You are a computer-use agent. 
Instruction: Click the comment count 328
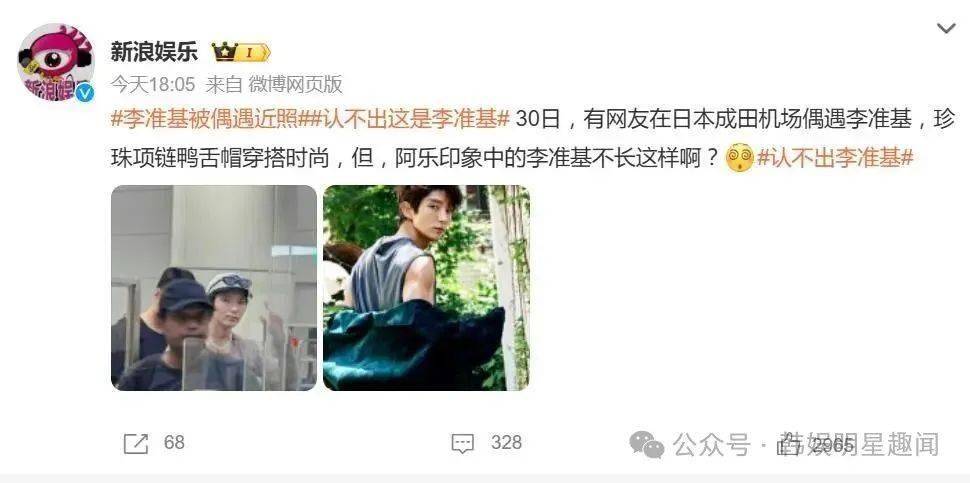click(507, 443)
